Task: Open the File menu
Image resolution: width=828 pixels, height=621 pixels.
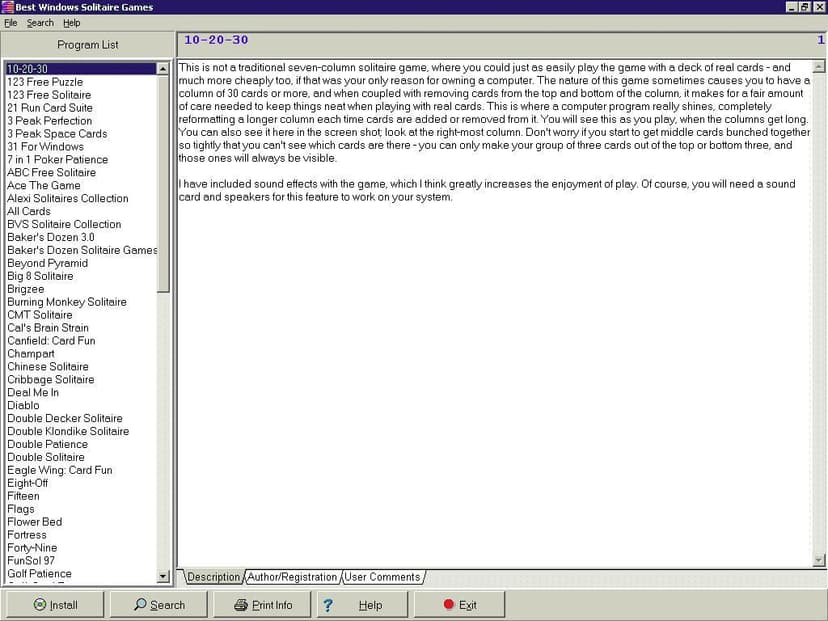Action: [11, 23]
